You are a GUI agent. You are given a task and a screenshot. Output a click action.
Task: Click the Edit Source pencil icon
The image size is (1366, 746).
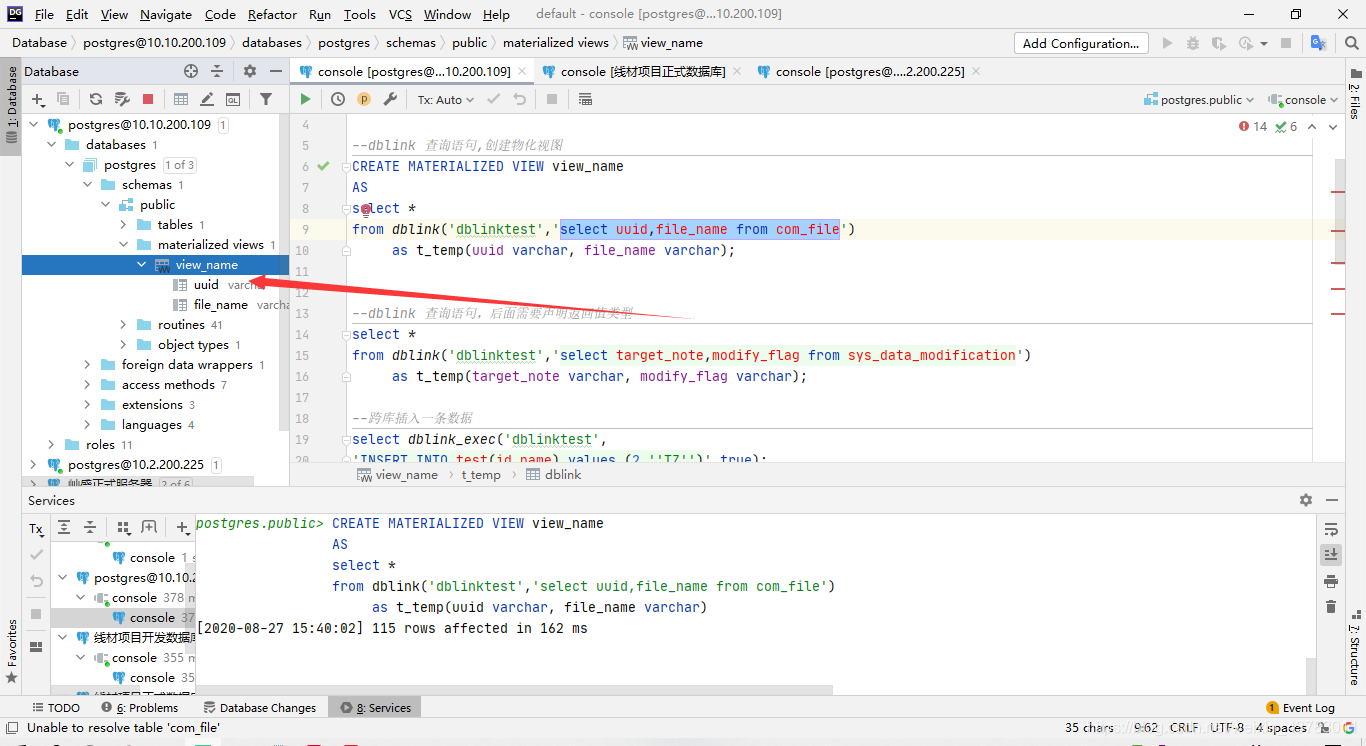click(x=207, y=99)
